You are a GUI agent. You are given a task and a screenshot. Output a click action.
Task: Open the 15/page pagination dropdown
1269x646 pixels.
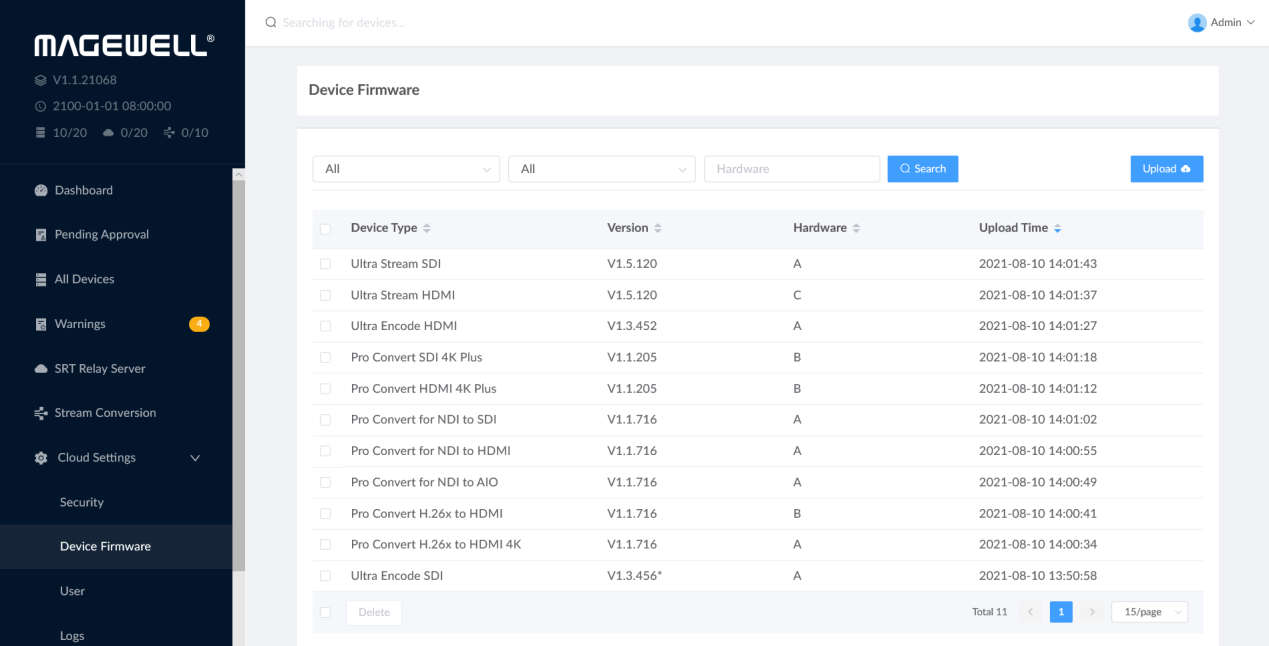[1149, 612]
